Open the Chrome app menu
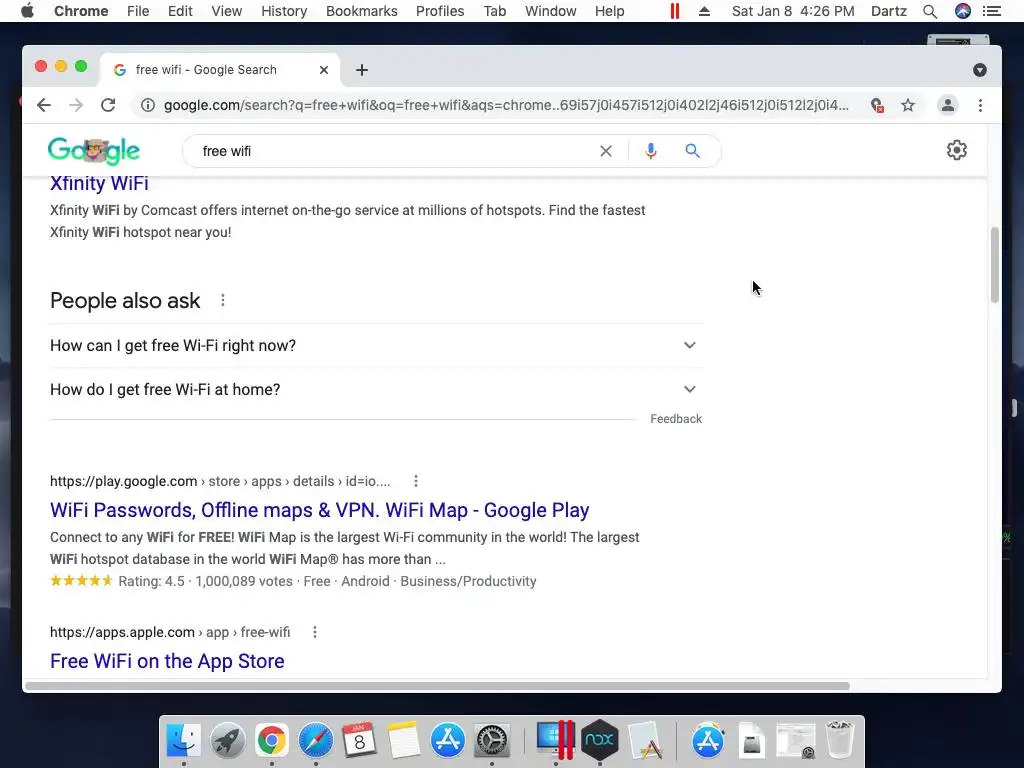Image resolution: width=1024 pixels, height=768 pixels. [x=81, y=11]
